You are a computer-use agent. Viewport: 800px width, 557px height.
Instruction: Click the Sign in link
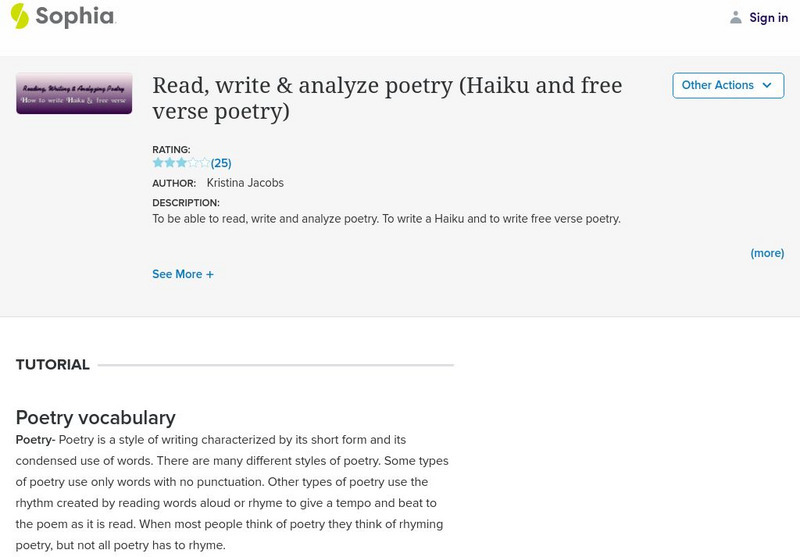click(768, 17)
